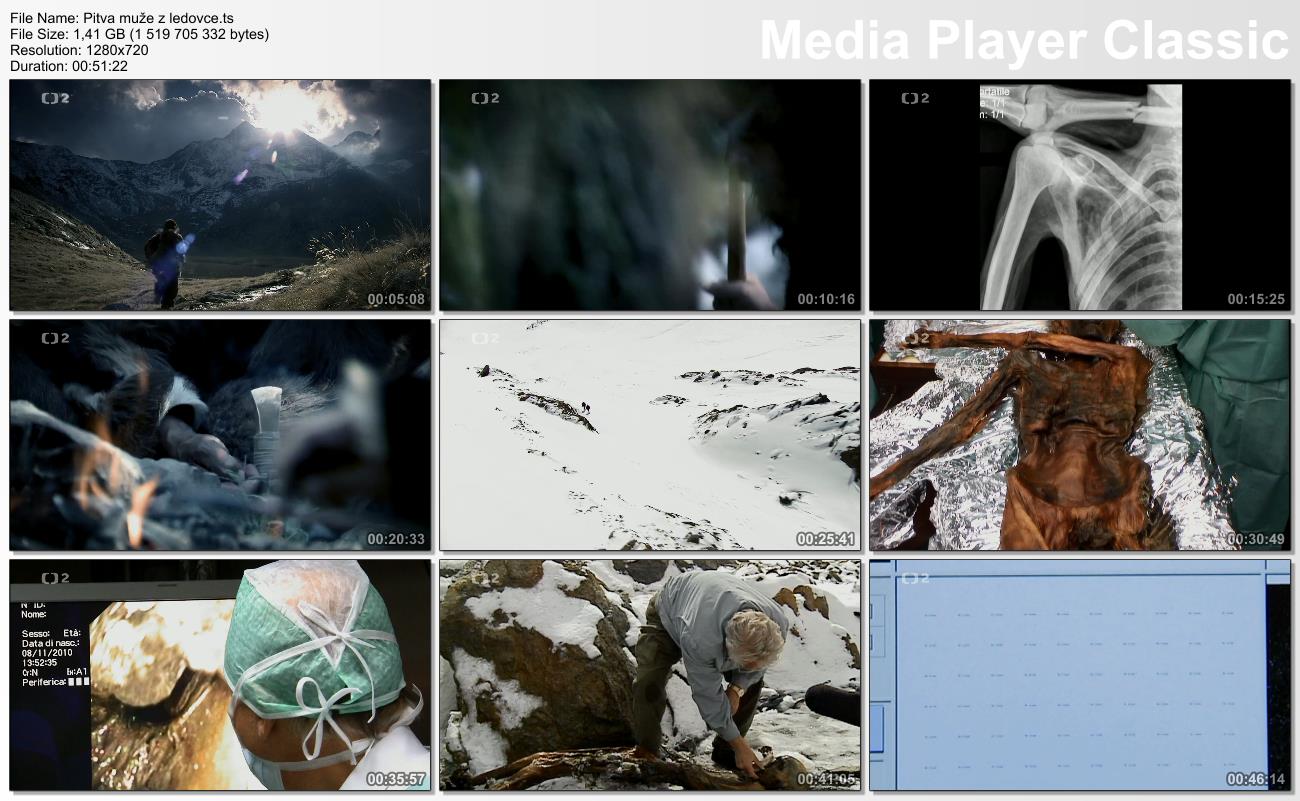Open the mummy on foil thumbnail

(x=1080, y=435)
